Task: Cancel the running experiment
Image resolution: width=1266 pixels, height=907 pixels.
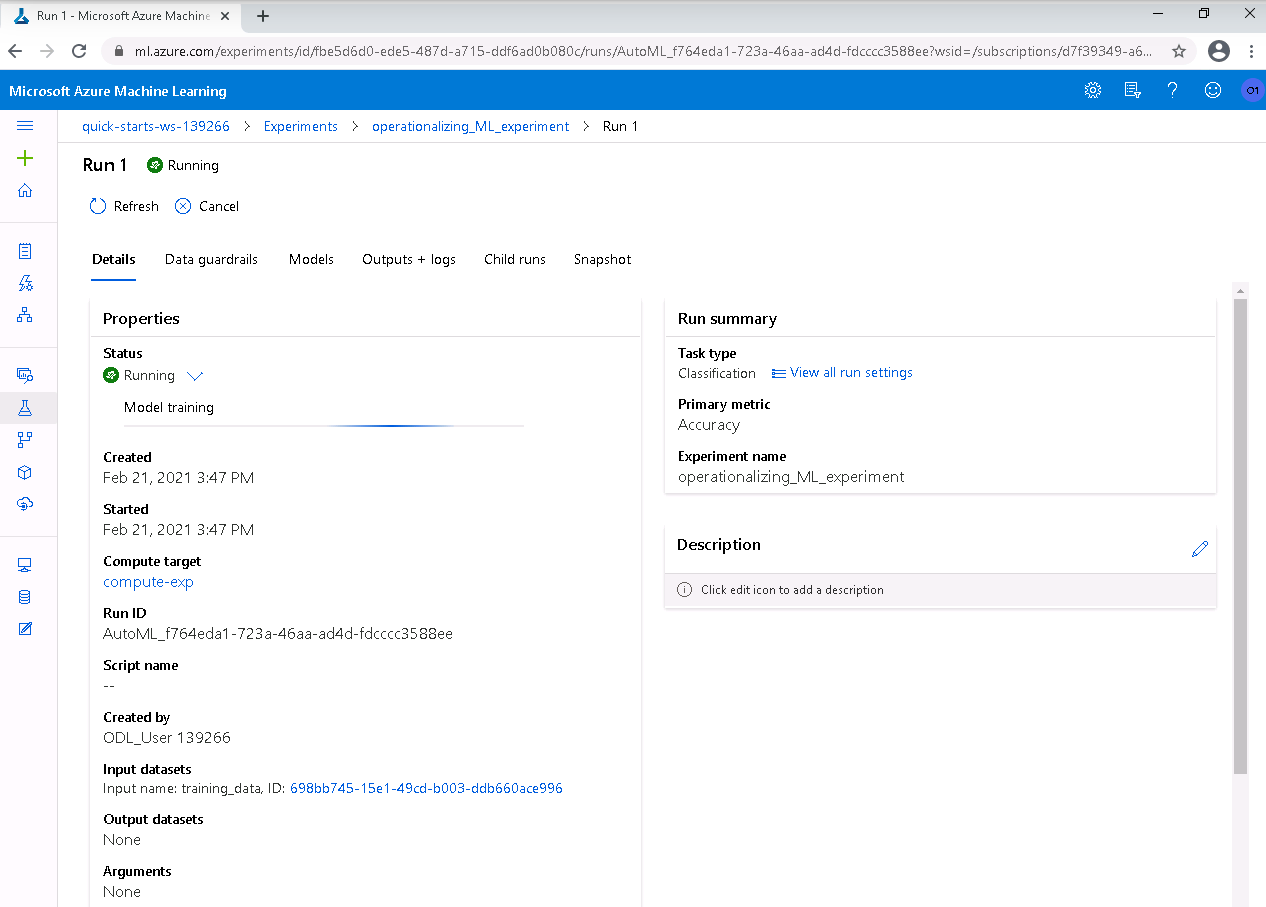Action: [x=207, y=206]
